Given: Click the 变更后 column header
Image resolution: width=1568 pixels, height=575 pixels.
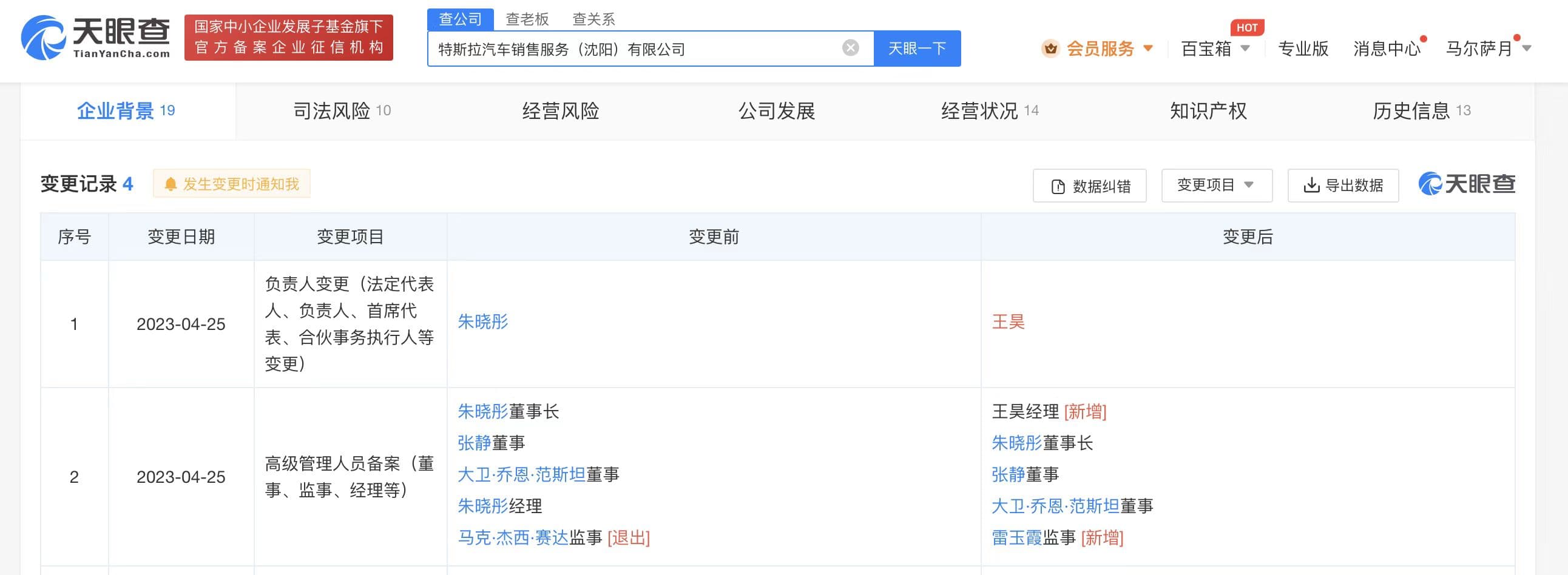Looking at the screenshot, I should pyautogui.click(x=1248, y=237).
